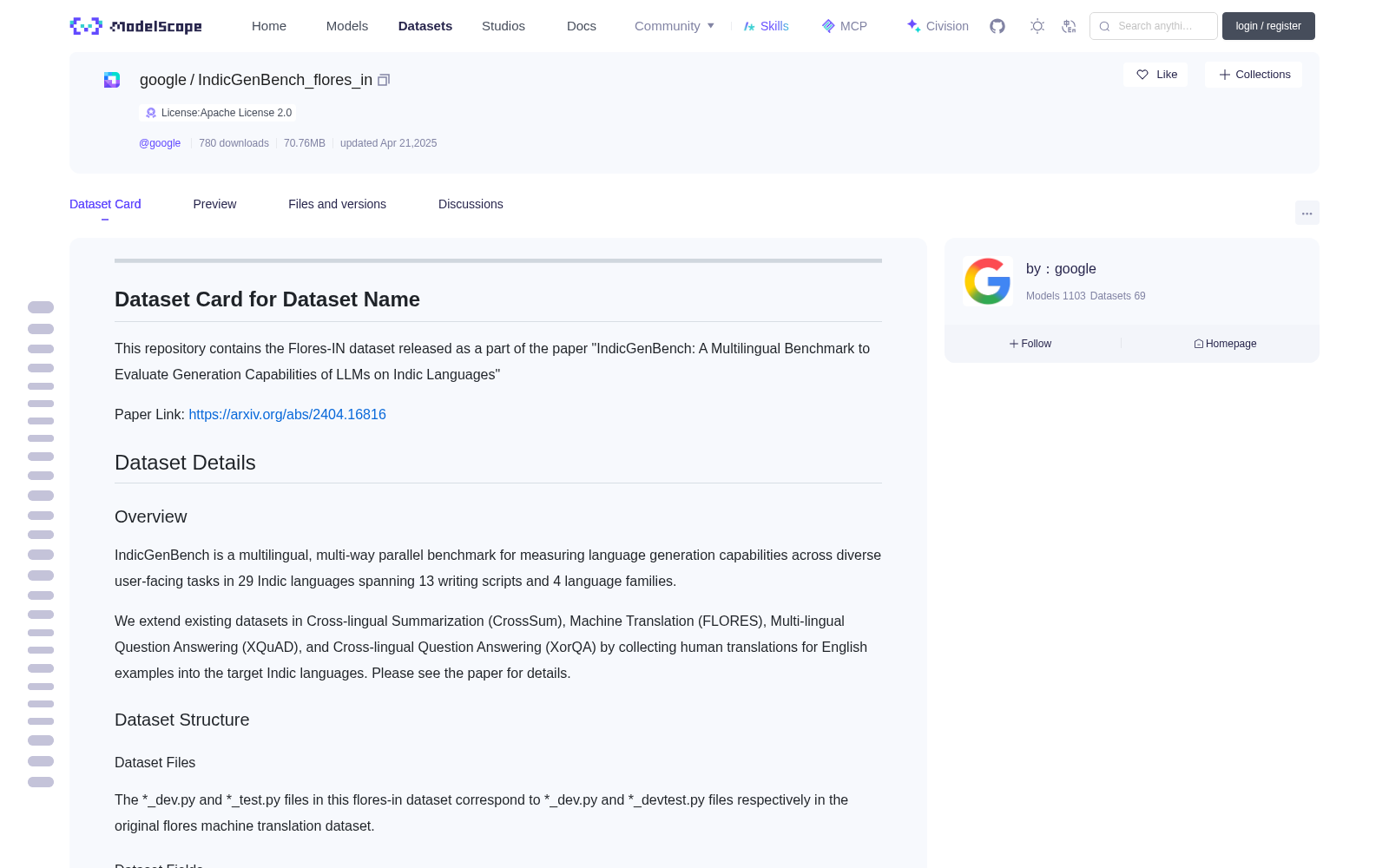Click the 'Datasets 69' count text
This screenshot has height=868, width=1389.
click(x=1118, y=296)
